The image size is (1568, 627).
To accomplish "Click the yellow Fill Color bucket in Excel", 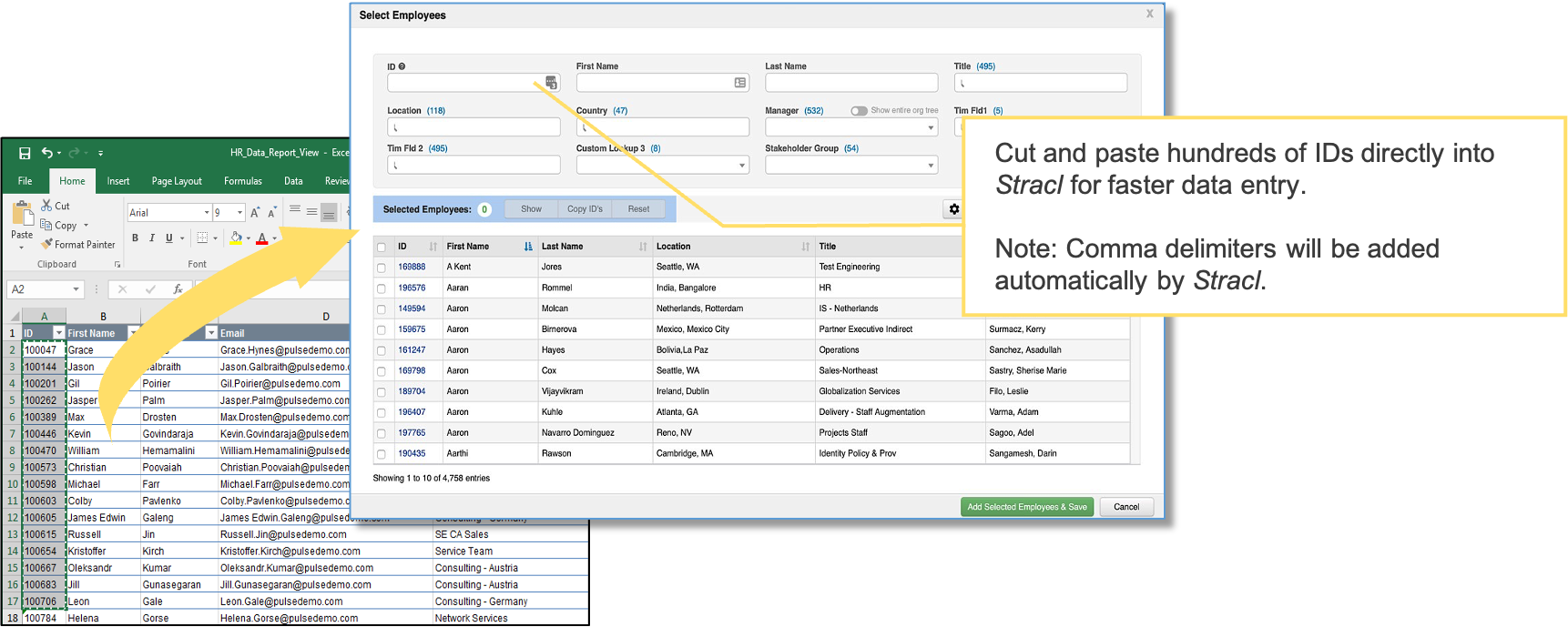I will 236,238.
